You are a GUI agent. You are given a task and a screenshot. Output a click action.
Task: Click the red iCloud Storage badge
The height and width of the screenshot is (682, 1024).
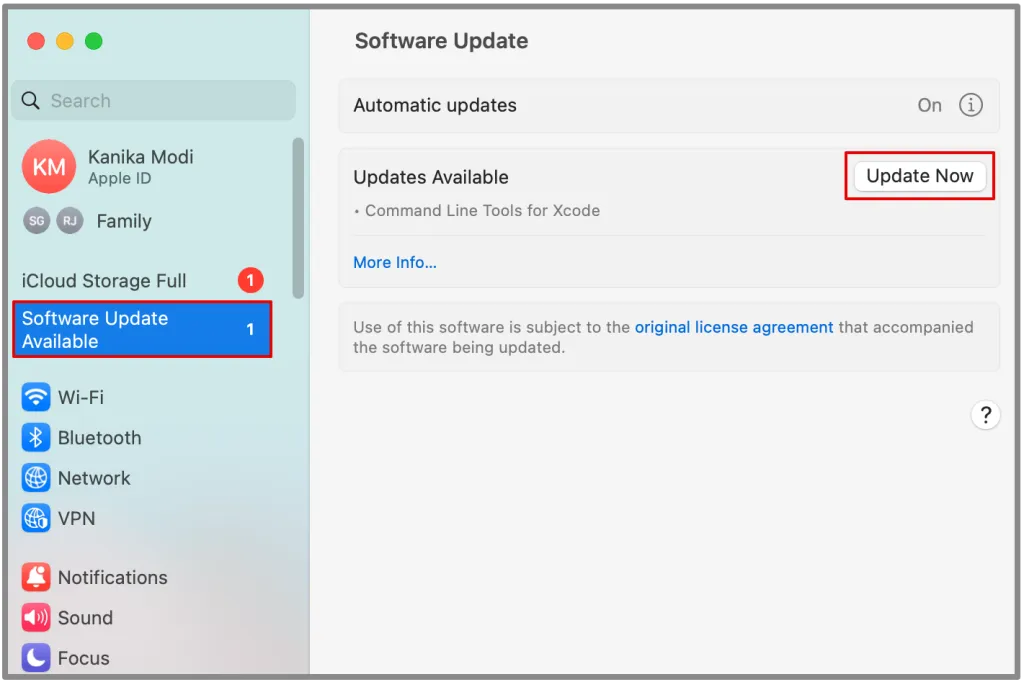[x=250, y=280]
